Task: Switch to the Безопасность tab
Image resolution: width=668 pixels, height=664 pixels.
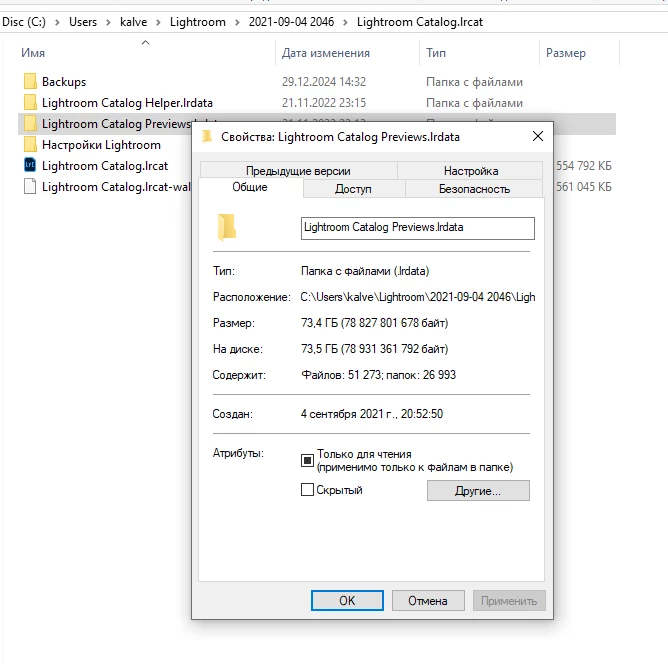Action: [474, 189]
